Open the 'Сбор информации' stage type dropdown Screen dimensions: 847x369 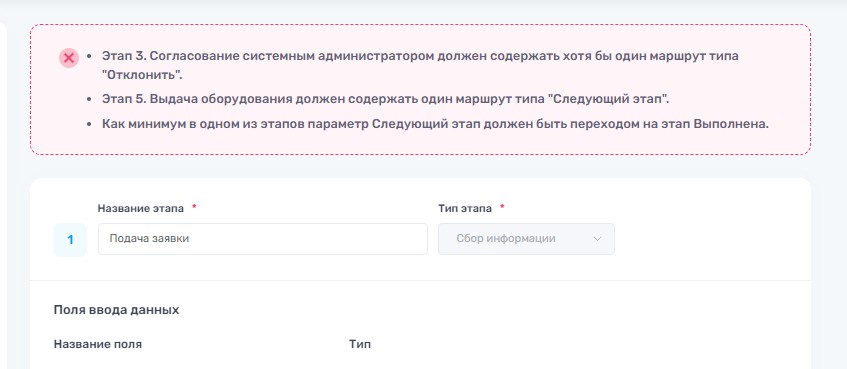pyautogui.click(x=526, y=239)
